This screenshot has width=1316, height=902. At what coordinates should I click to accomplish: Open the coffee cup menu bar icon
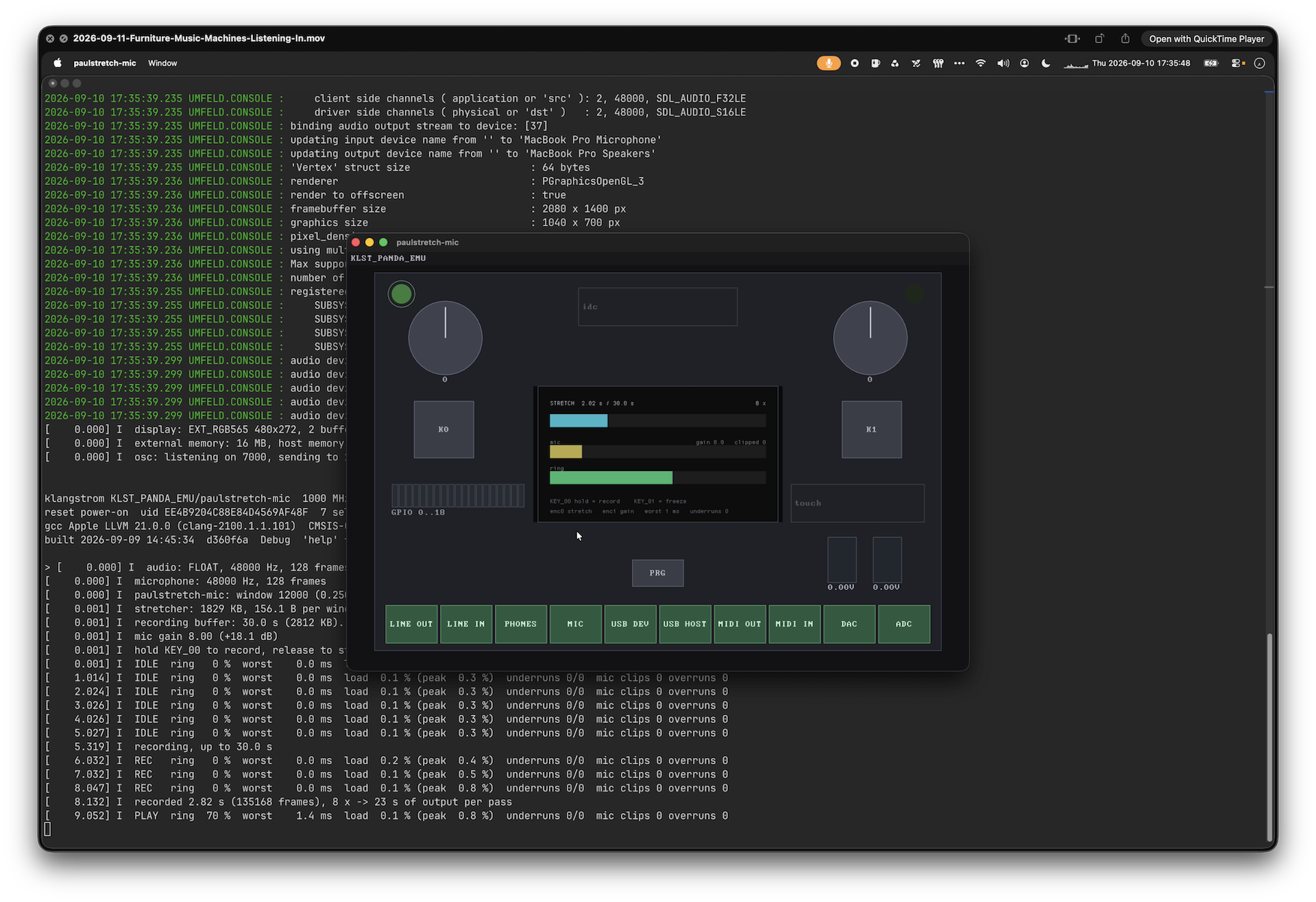point(875,63)
